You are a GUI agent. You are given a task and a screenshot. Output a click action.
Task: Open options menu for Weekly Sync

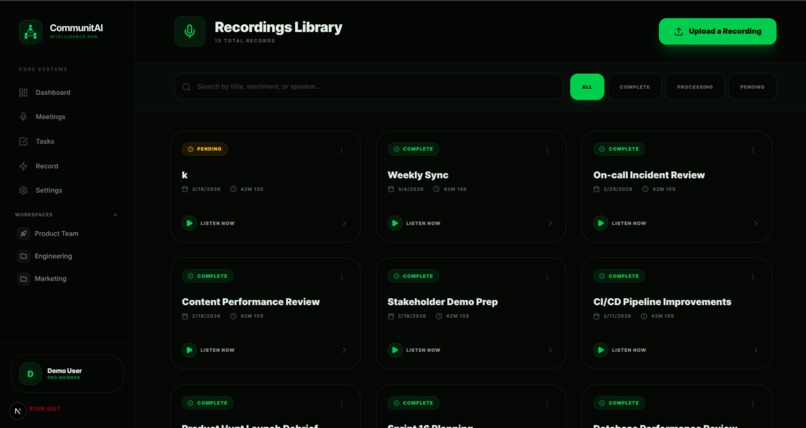pyautogui.click(x=547, y=150)
